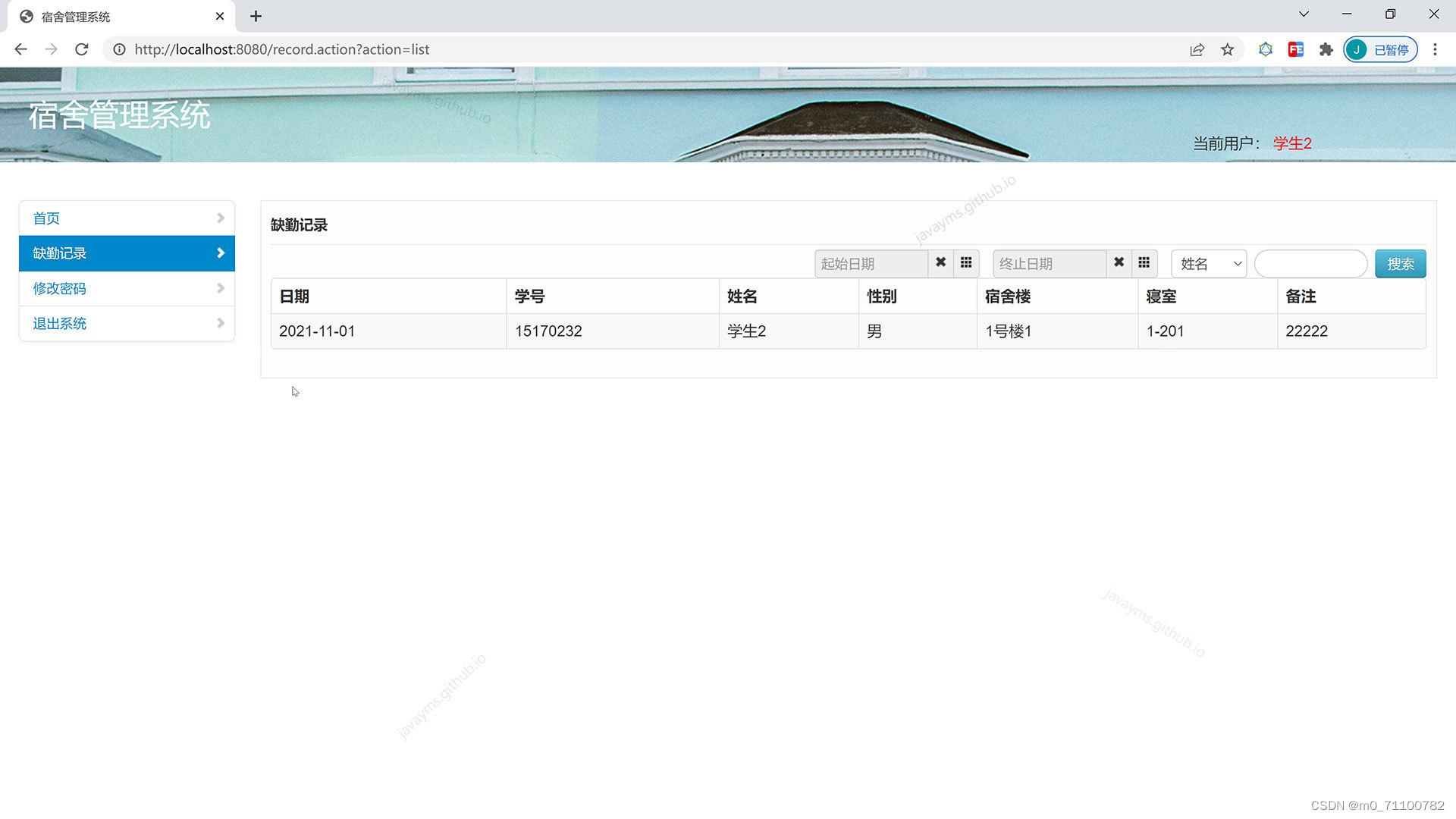Open calendar picker for end date
The image size is (1456, 819).
[1144, 262]
